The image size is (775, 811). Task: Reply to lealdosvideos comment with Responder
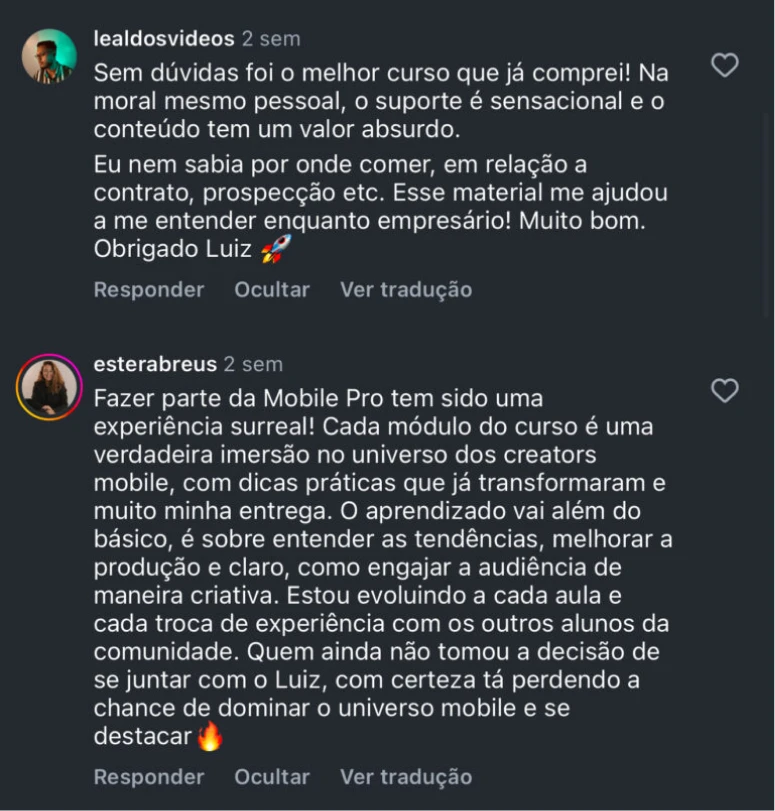(149, 290)
